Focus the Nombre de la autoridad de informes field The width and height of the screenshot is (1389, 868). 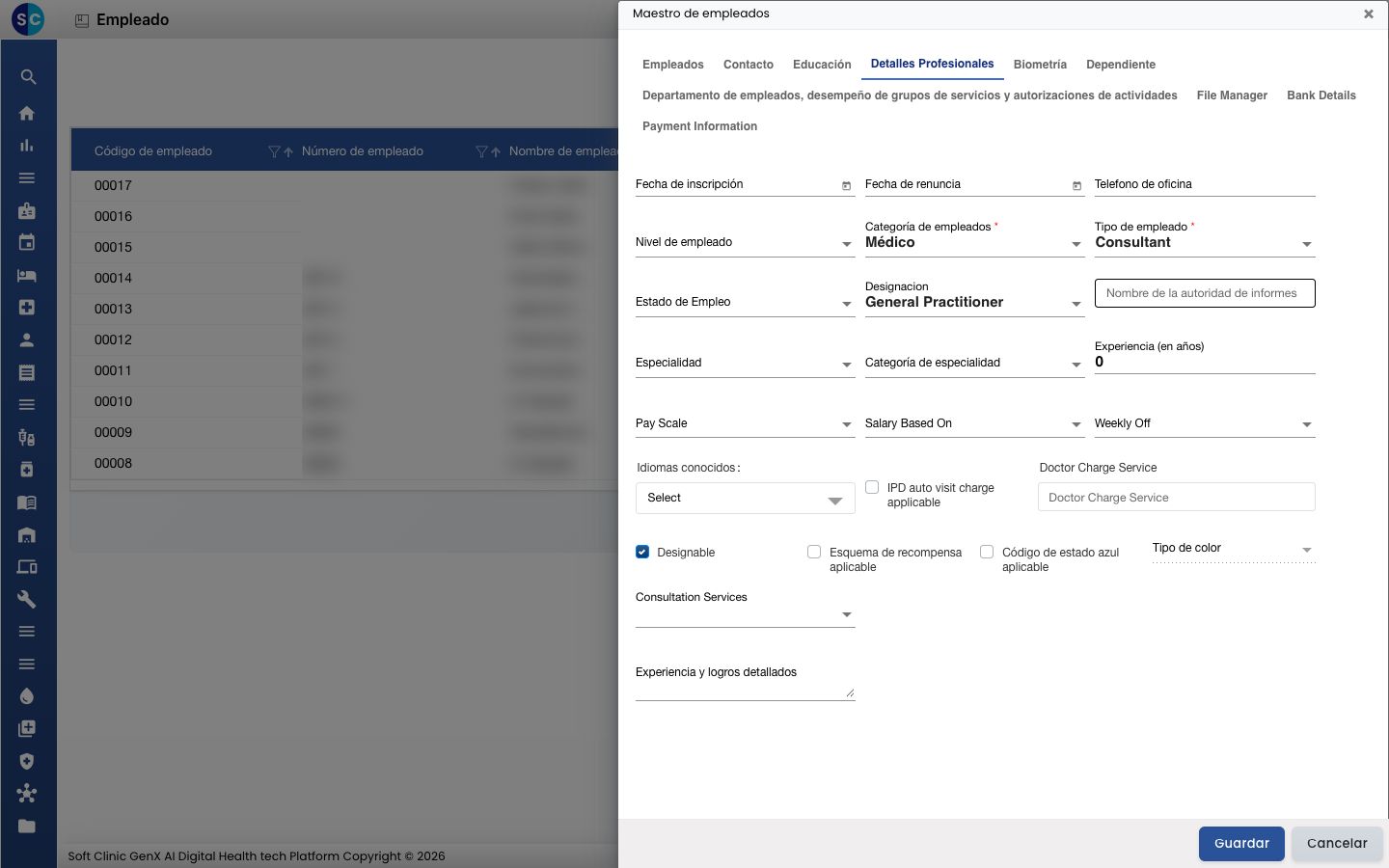[x=1205, y=293]
